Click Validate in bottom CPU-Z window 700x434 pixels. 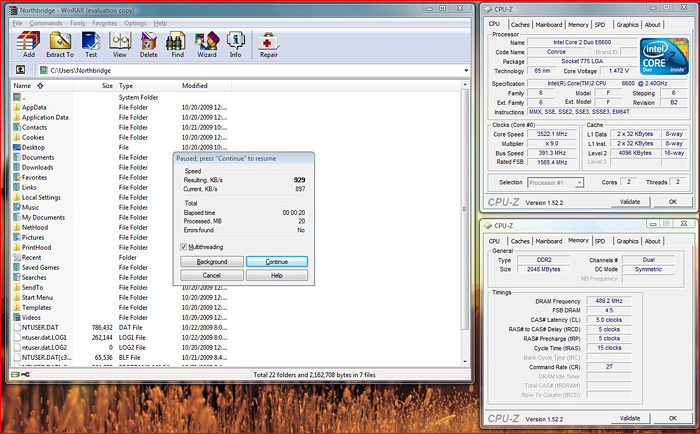pos(630,418)
